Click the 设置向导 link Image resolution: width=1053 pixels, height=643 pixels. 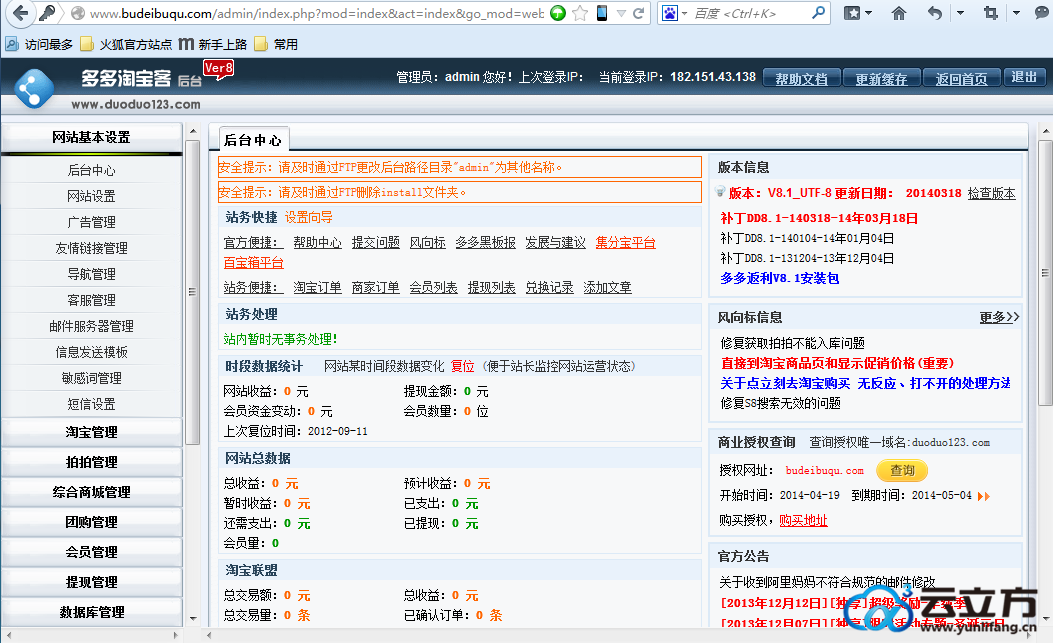(x=309, y=217)
